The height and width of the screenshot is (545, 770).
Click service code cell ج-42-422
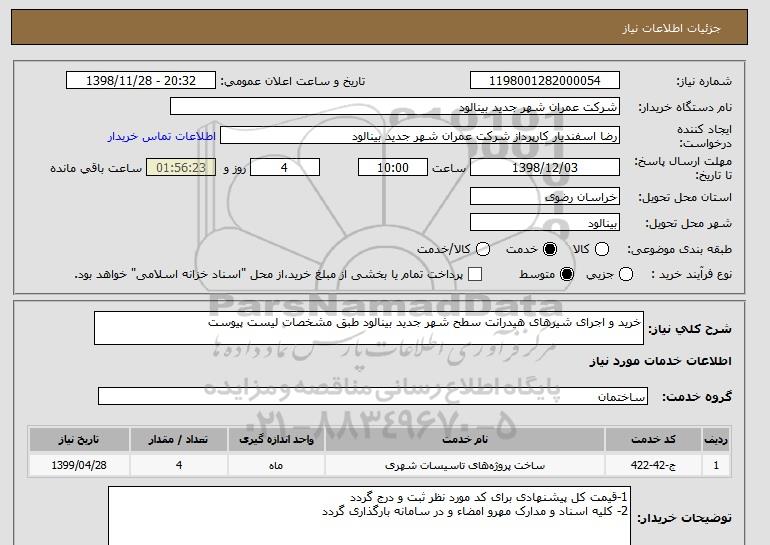(x=653, y=465)
